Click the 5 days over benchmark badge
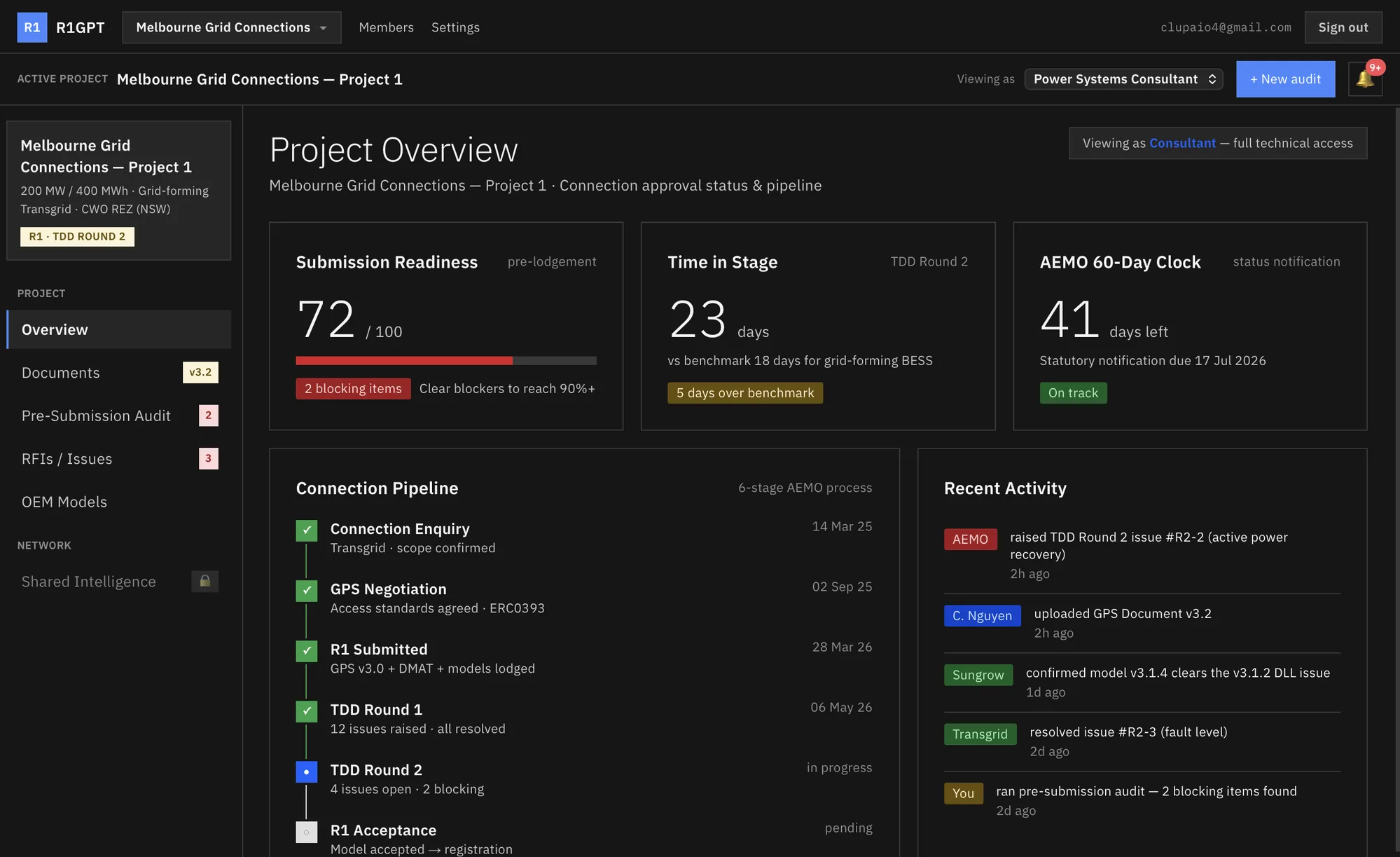 (745, 392)
